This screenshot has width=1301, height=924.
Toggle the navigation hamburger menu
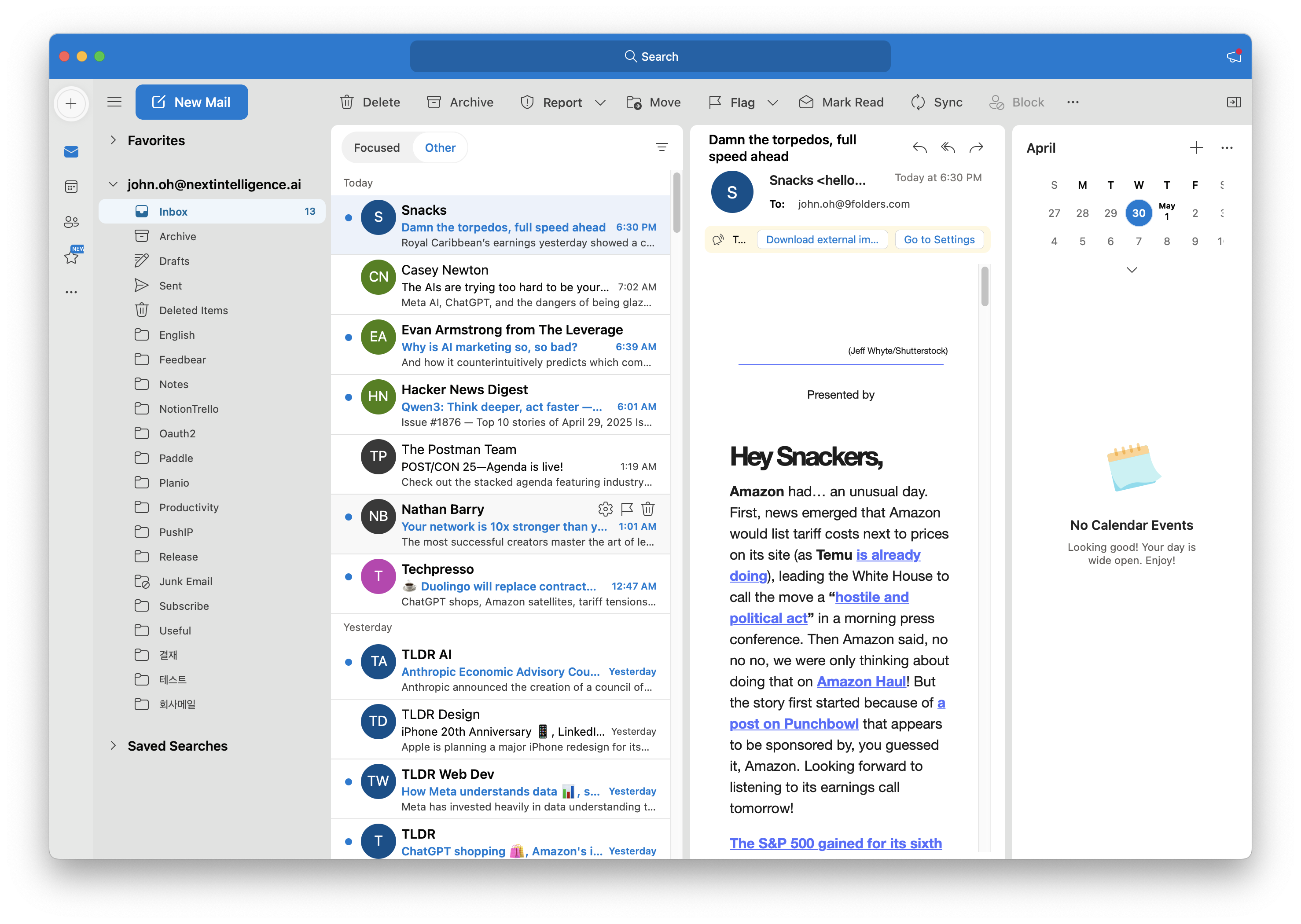[x=114, y=102]
